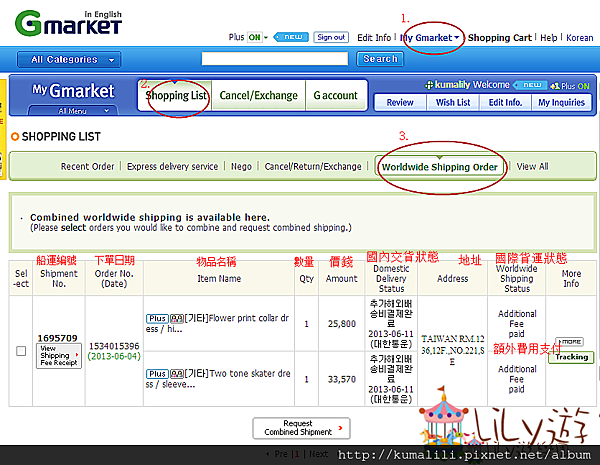Open the Wish List tab
The image size is (600, 465).
(453, 102)
